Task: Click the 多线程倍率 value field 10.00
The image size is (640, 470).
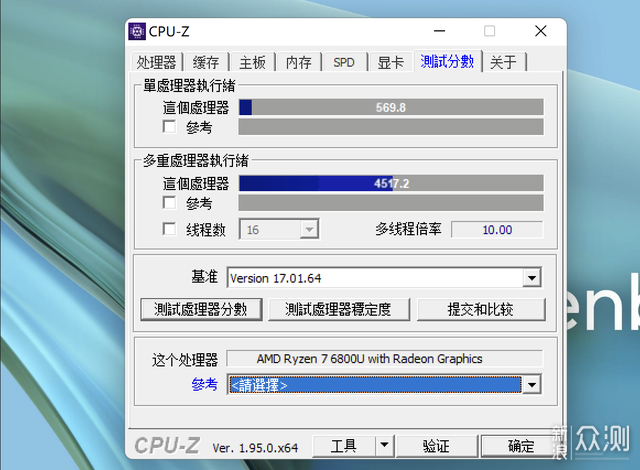Action: [x=497, y=230]
